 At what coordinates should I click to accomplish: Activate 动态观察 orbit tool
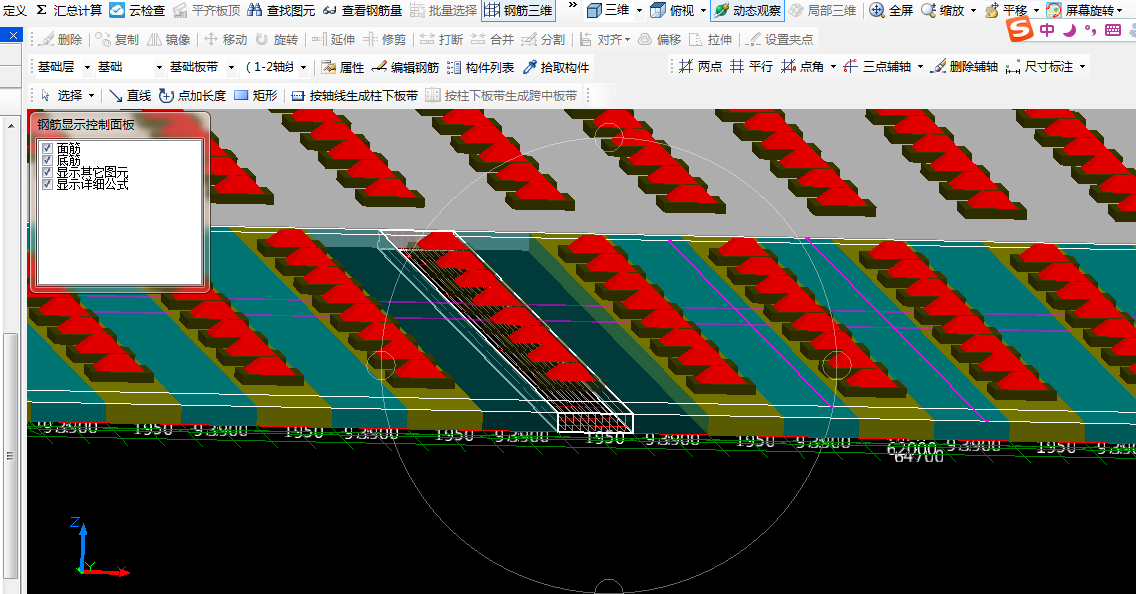(748, 10)
